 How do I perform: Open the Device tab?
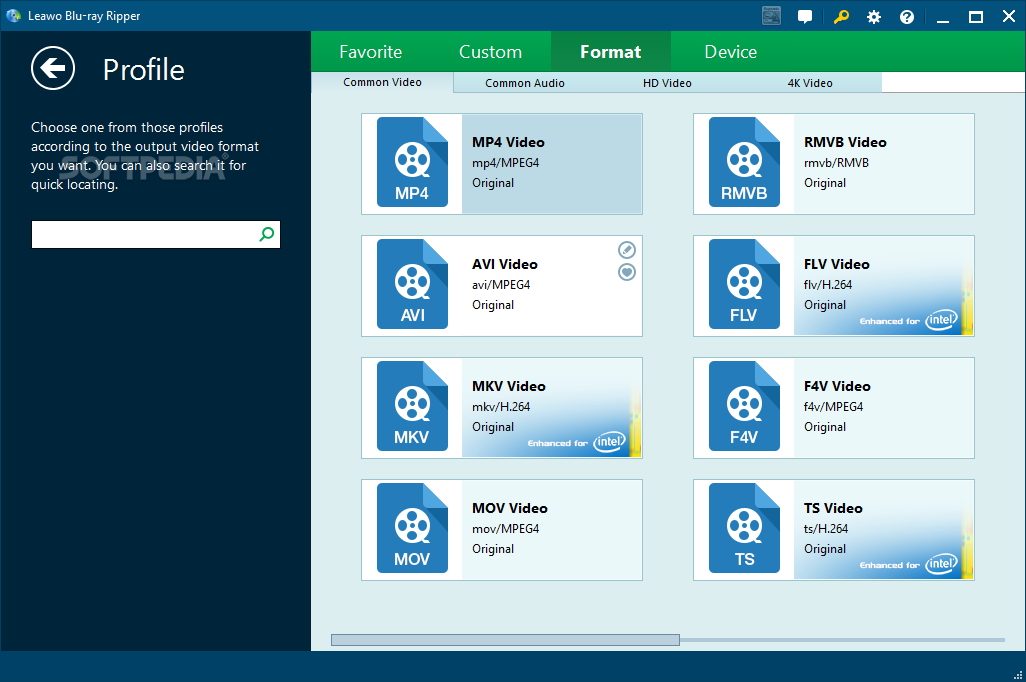730,52
